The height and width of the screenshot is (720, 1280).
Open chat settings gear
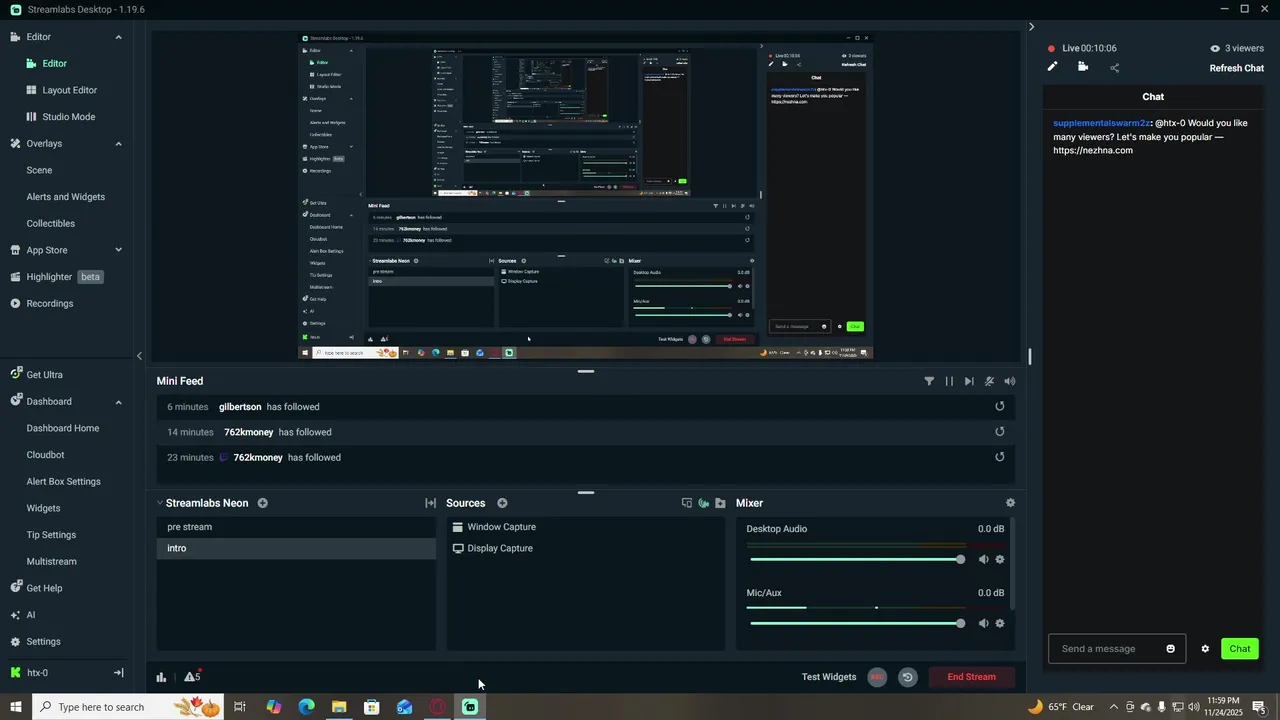pyautogui.click(x=1205, y=649)
